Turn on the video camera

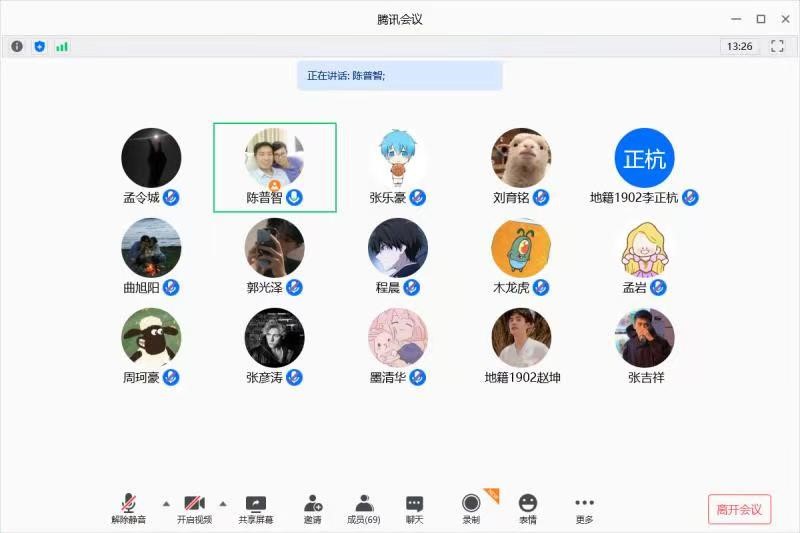pyautogui.click(x=194, y=508)
